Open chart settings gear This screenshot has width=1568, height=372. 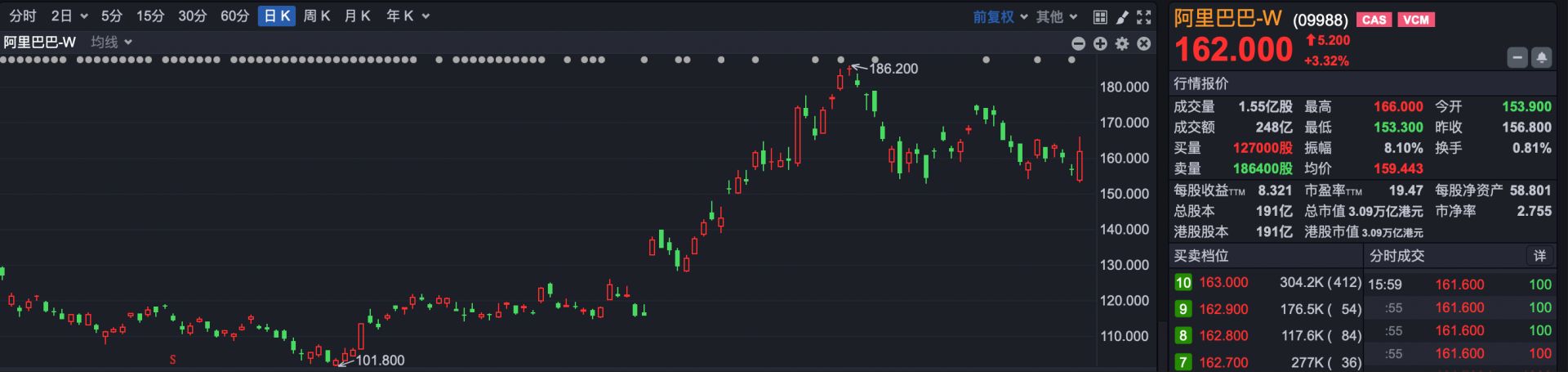(1122, 43)
